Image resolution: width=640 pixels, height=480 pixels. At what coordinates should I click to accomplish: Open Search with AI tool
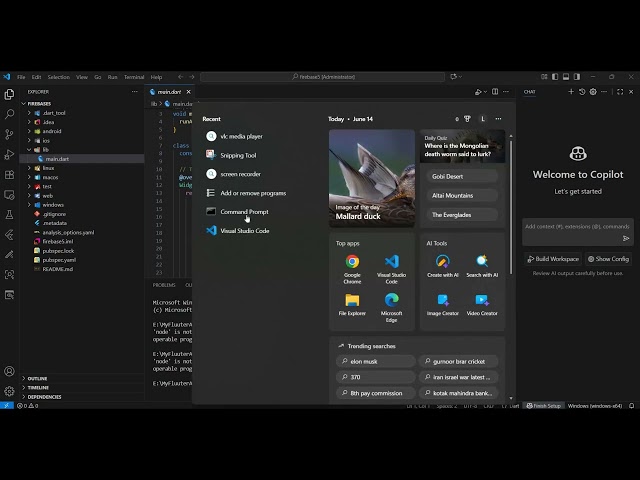tap(482, 266)
